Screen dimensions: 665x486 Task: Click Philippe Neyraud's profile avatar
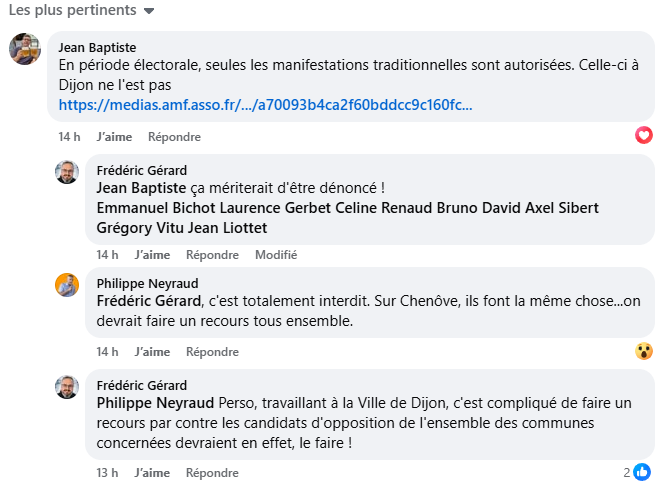click(x=67, y=284)
